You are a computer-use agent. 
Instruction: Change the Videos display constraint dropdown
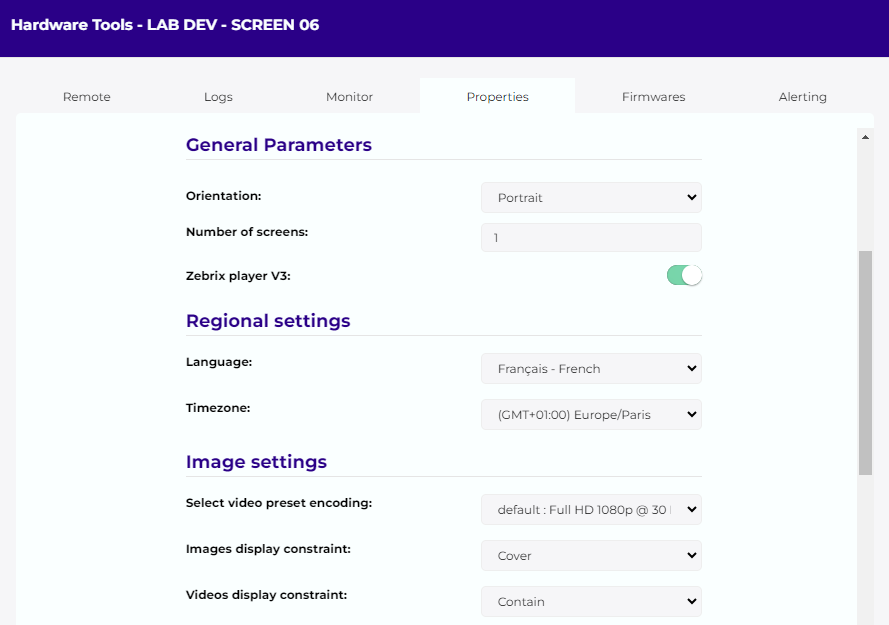[591, 602]
